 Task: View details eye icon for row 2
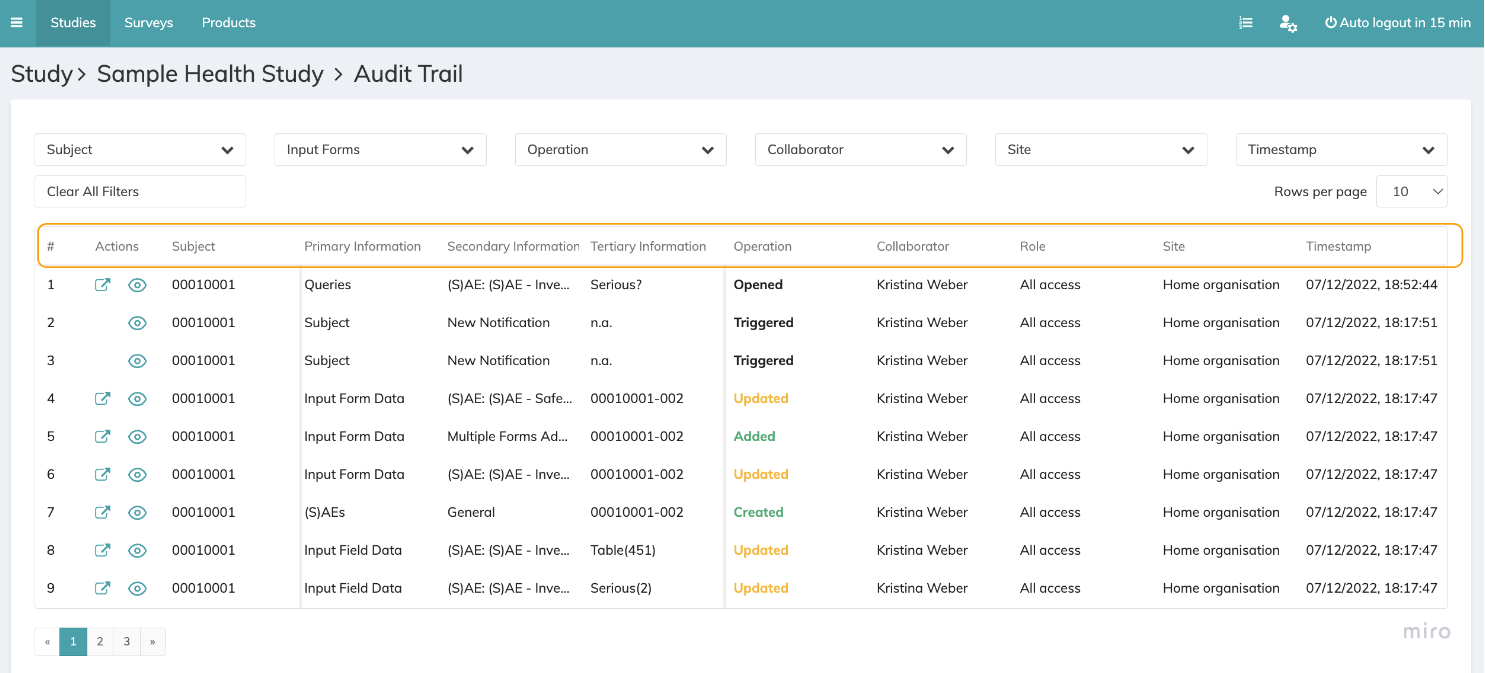138,323
